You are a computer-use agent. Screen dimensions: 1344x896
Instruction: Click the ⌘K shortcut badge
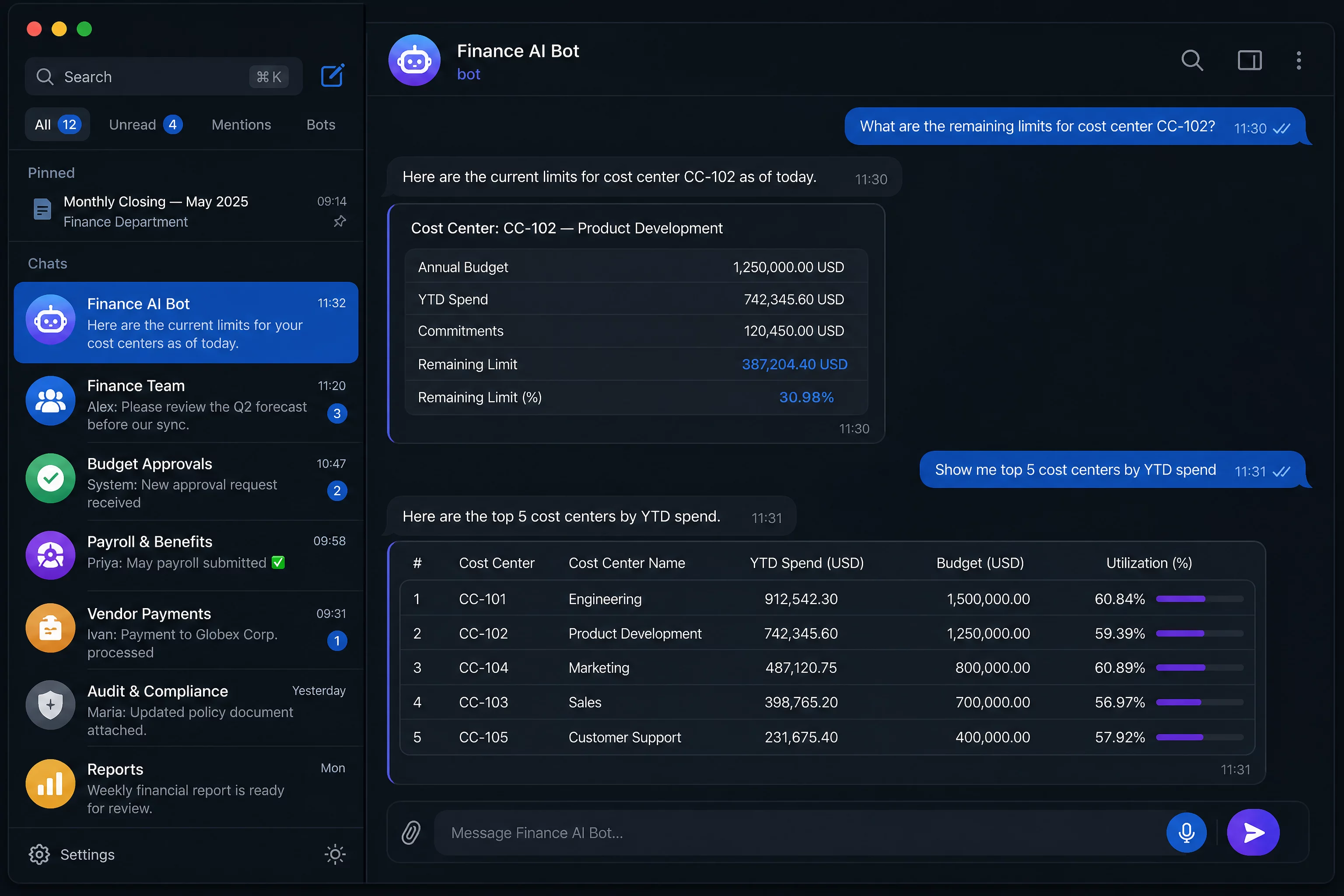click(x=269, y=77)
